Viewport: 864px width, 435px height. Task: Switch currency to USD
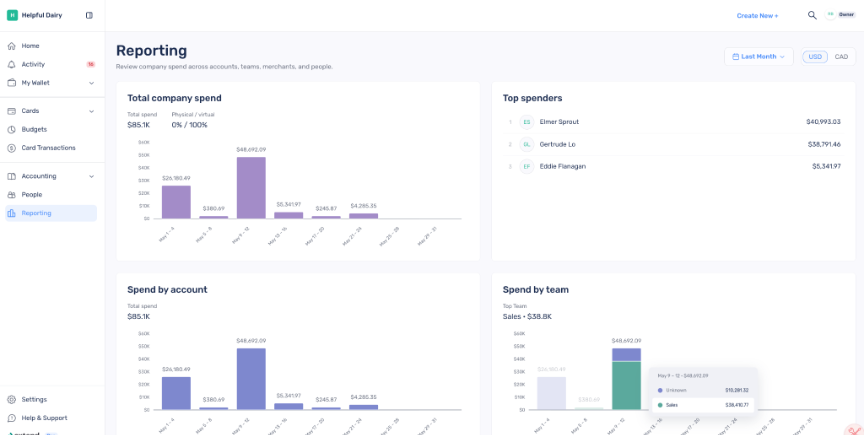[815, 57]
